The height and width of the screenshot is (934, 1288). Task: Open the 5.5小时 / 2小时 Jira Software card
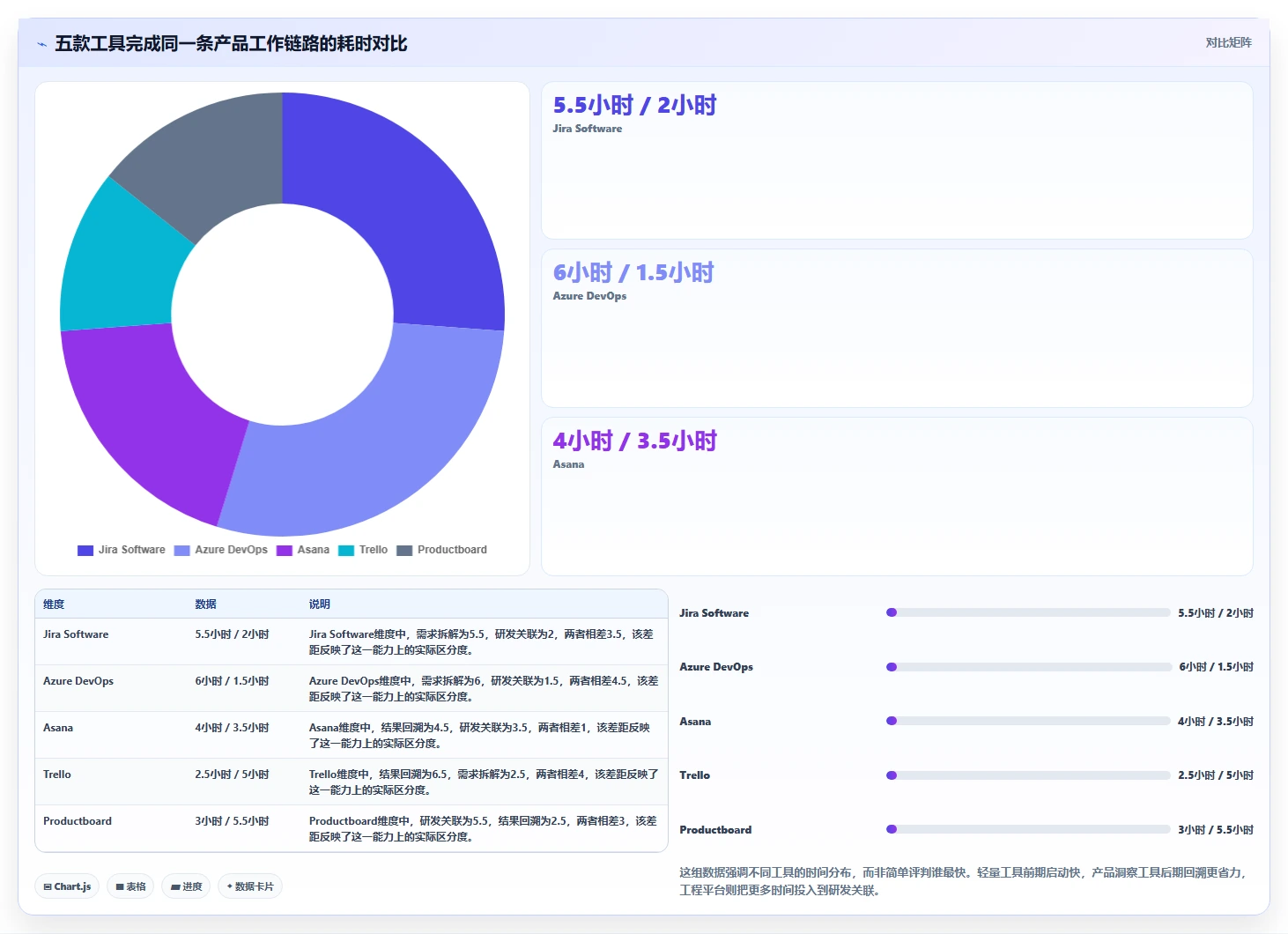click(x=897, y=160)
